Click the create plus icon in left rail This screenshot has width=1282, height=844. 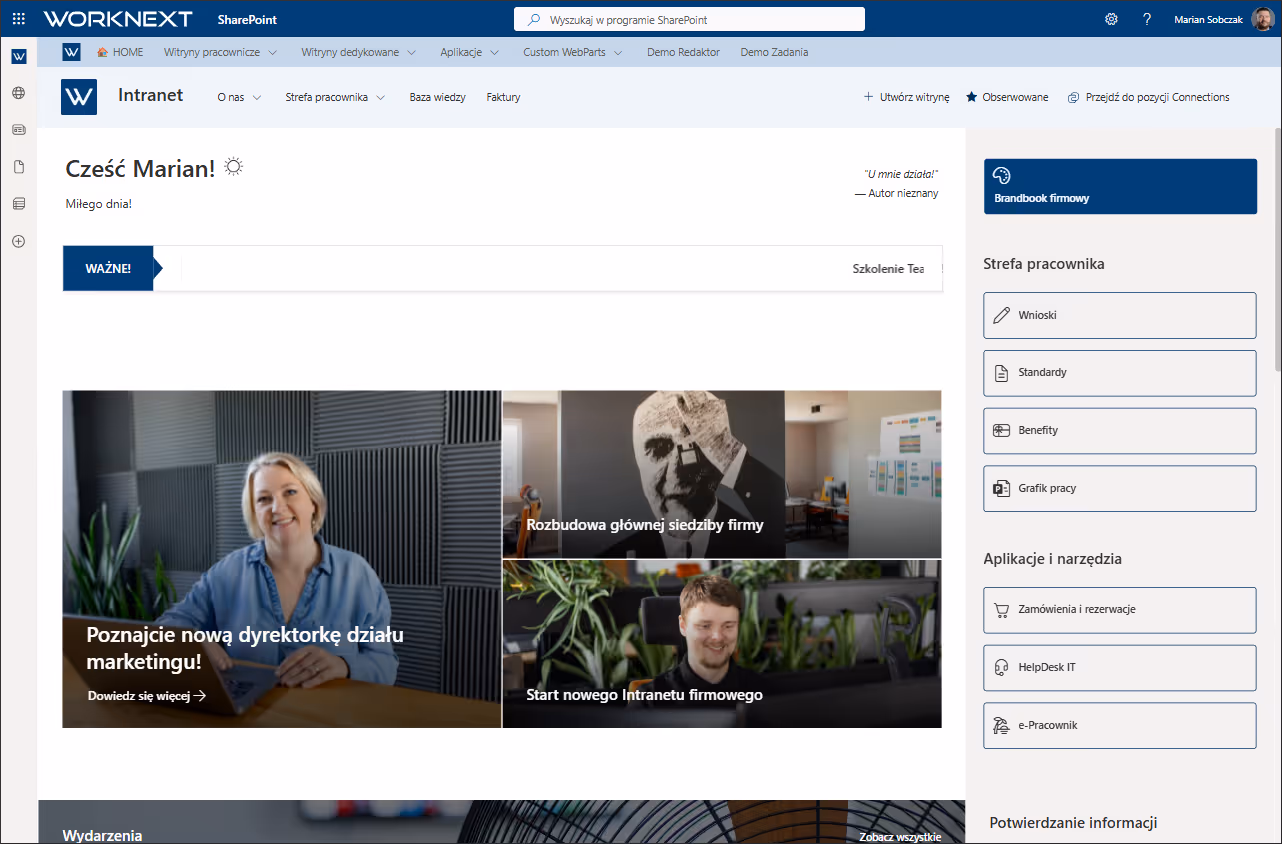(19, 241)
